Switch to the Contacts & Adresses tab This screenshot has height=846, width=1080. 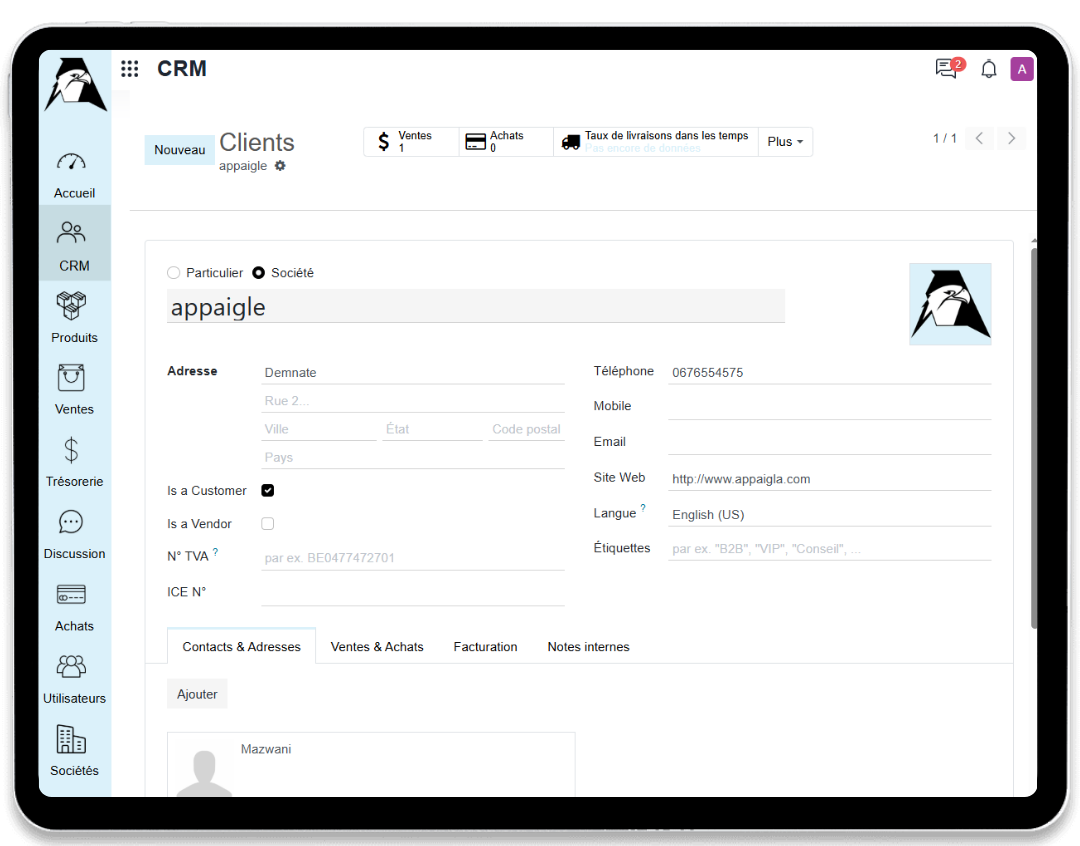pyautogui.click(x=241, y=647)
